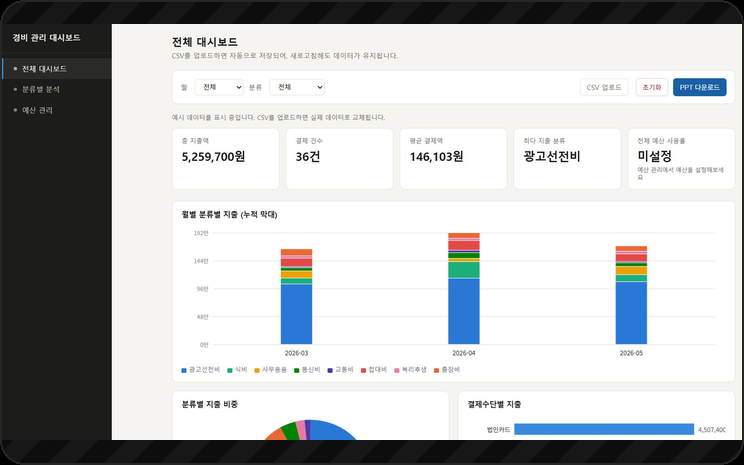Click the 최다 지출 분류 광고선전비 card

567,158
